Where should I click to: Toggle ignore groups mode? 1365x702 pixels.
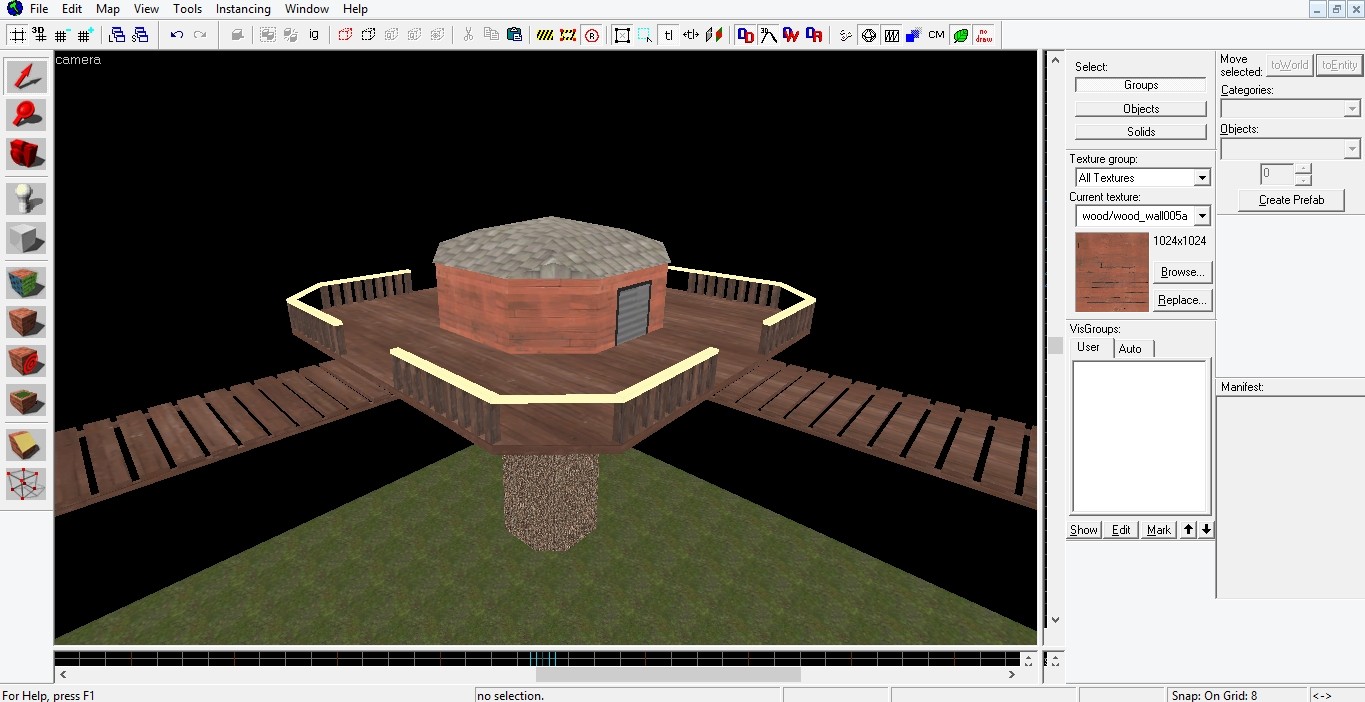tap(313, 35)
